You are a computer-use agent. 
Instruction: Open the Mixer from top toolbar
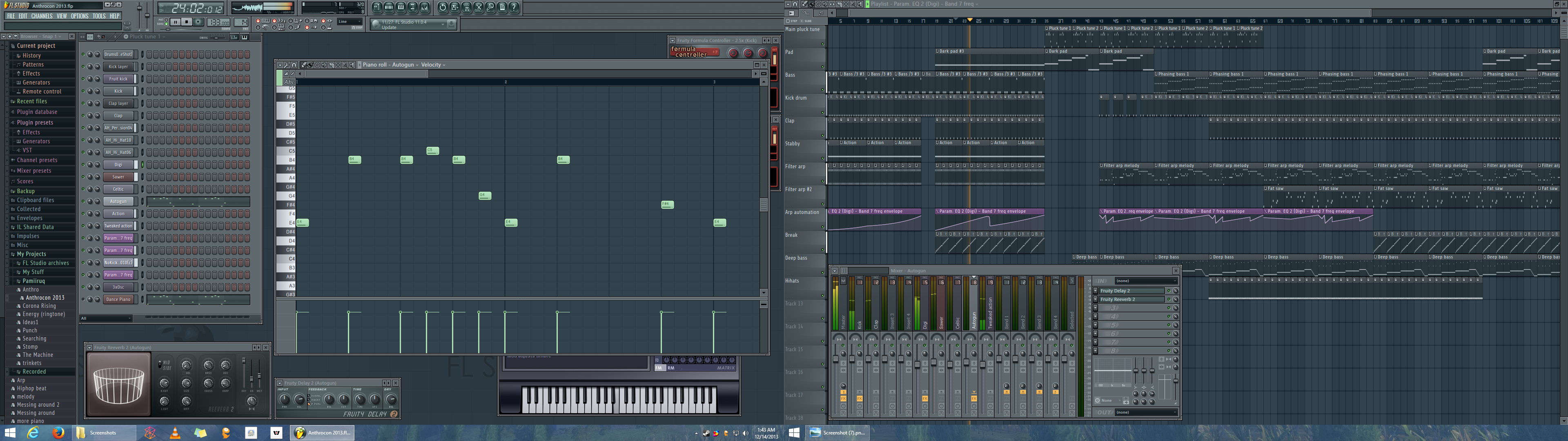pos(424,7)
